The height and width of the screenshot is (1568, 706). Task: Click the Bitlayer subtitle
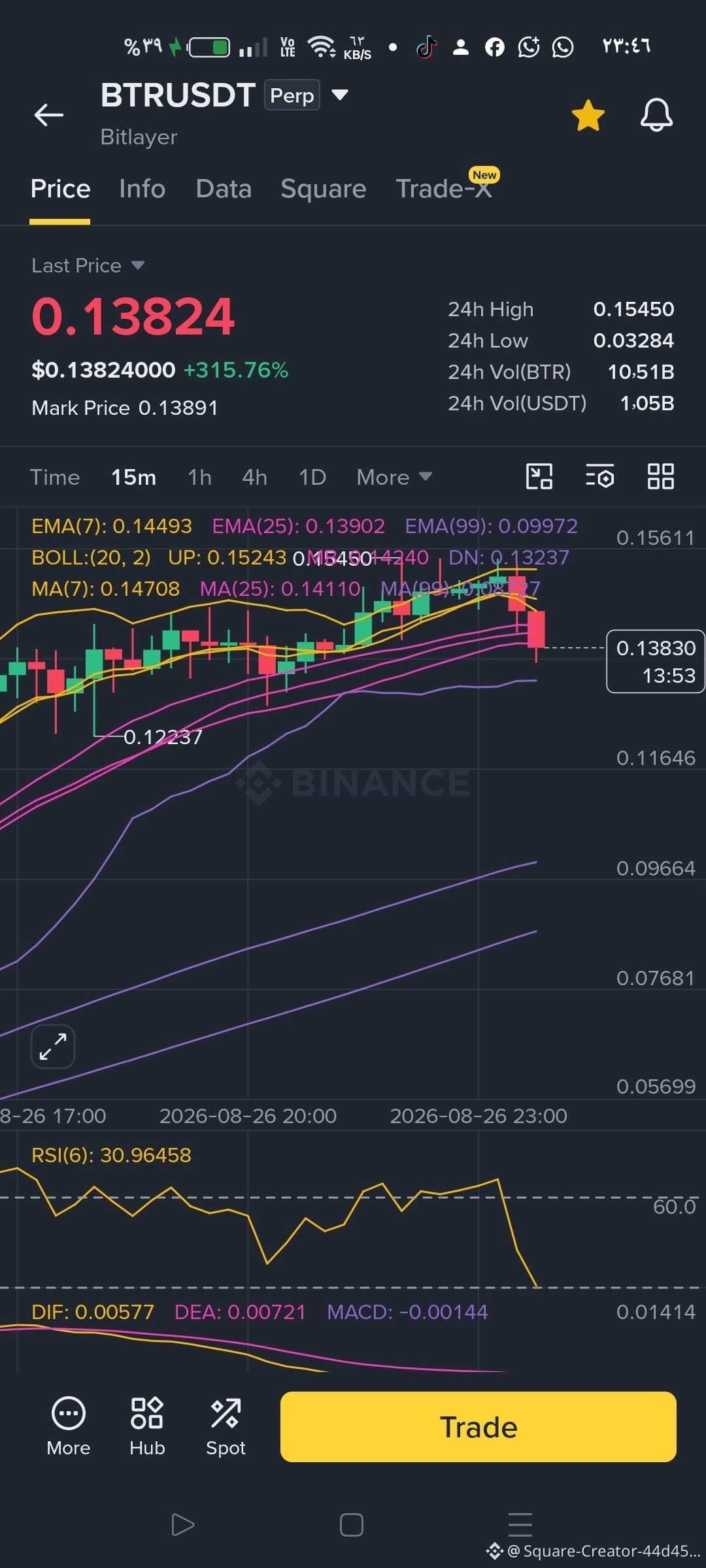point(139,137)
